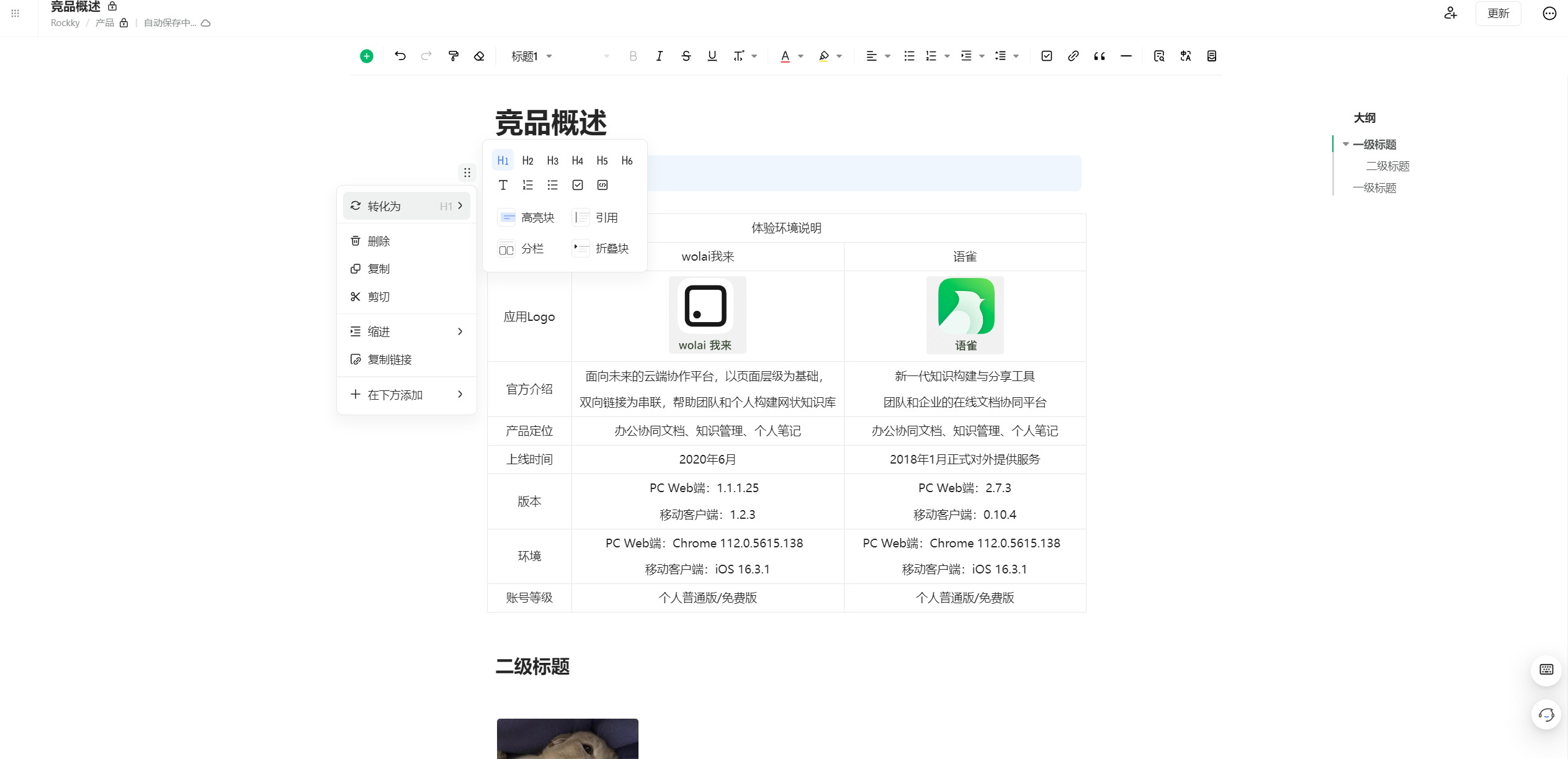Click the document template icon in toolbar
The width and height of the screenshot is (1568, 759).
1212,56
